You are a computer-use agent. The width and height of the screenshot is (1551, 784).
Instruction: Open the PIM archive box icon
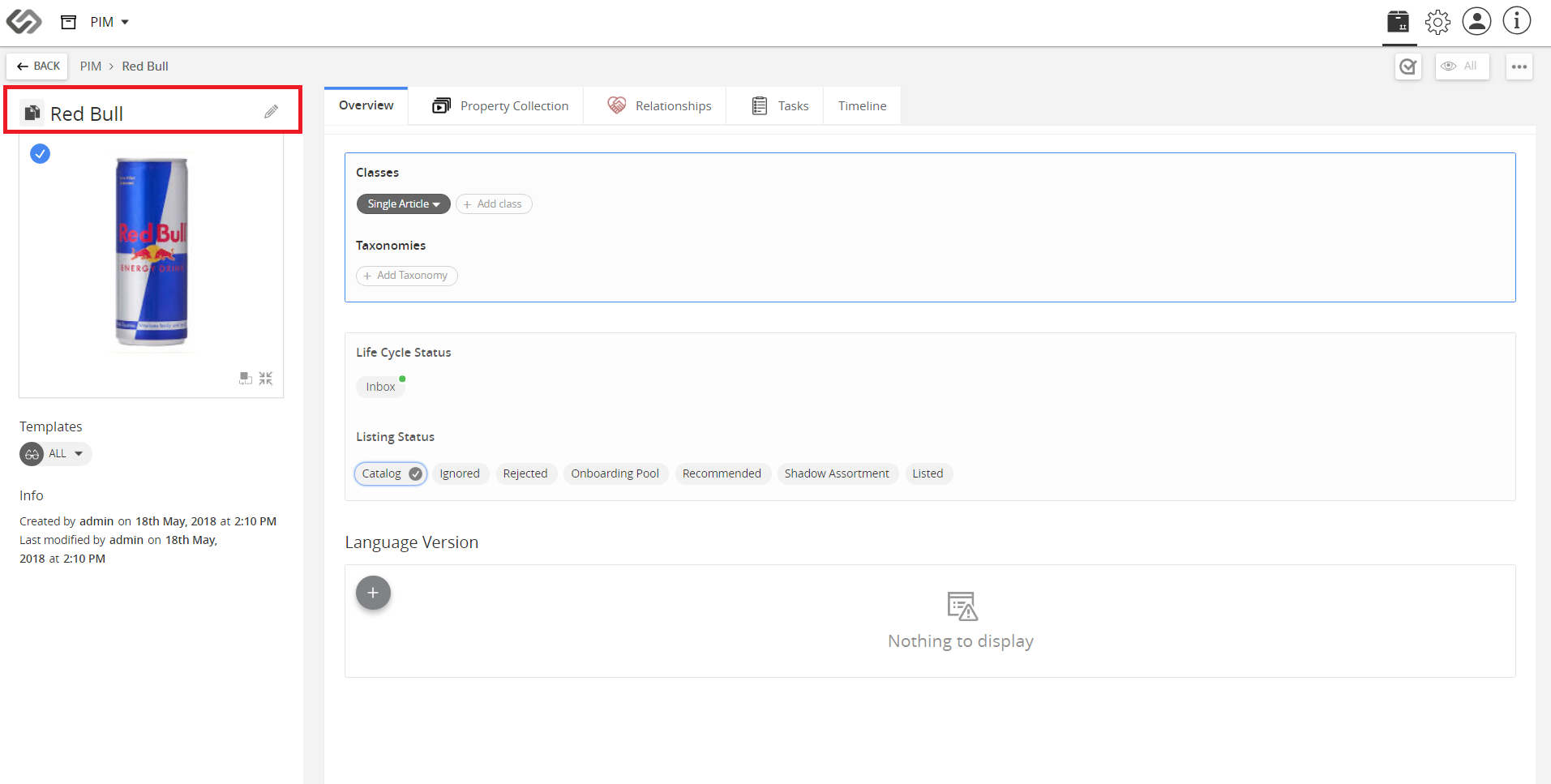click(69, 22)
